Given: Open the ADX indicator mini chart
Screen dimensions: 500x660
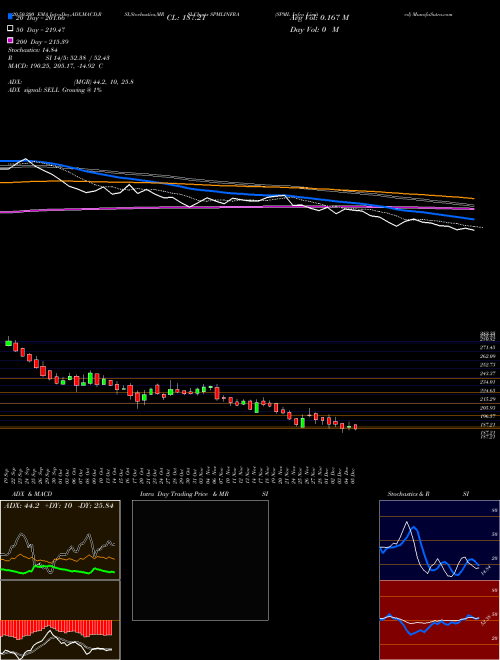Looking at the screenshot, I should [60, 540].
